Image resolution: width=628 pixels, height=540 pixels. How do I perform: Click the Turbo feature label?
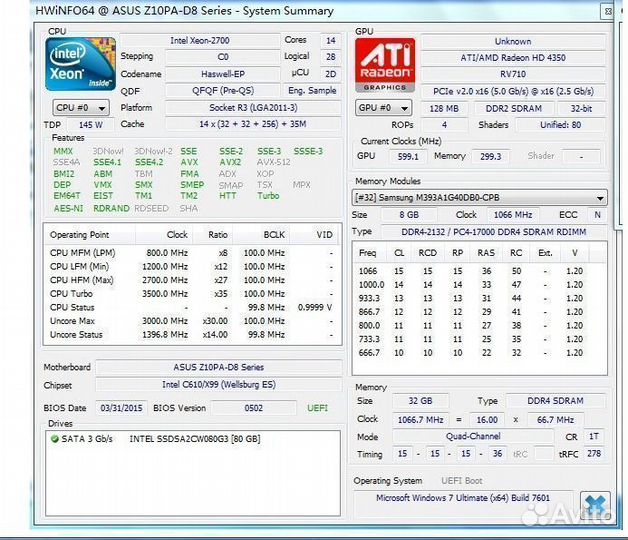268,195
